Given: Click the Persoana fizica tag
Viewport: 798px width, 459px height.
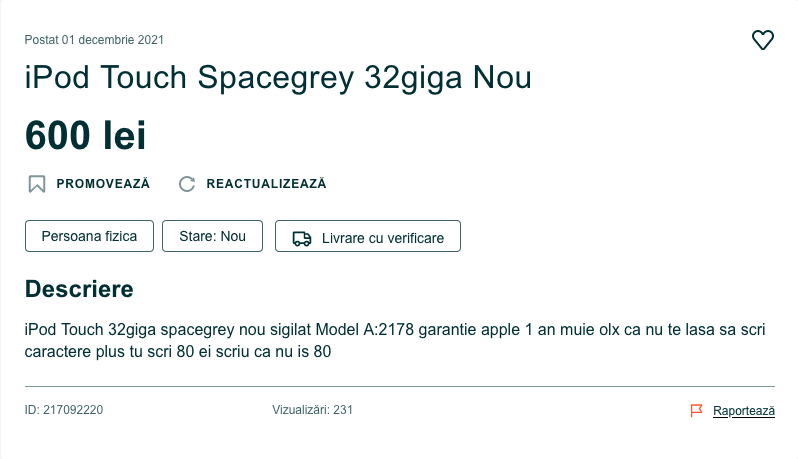Looking at the screenshot, I should (x=89, y=236).
